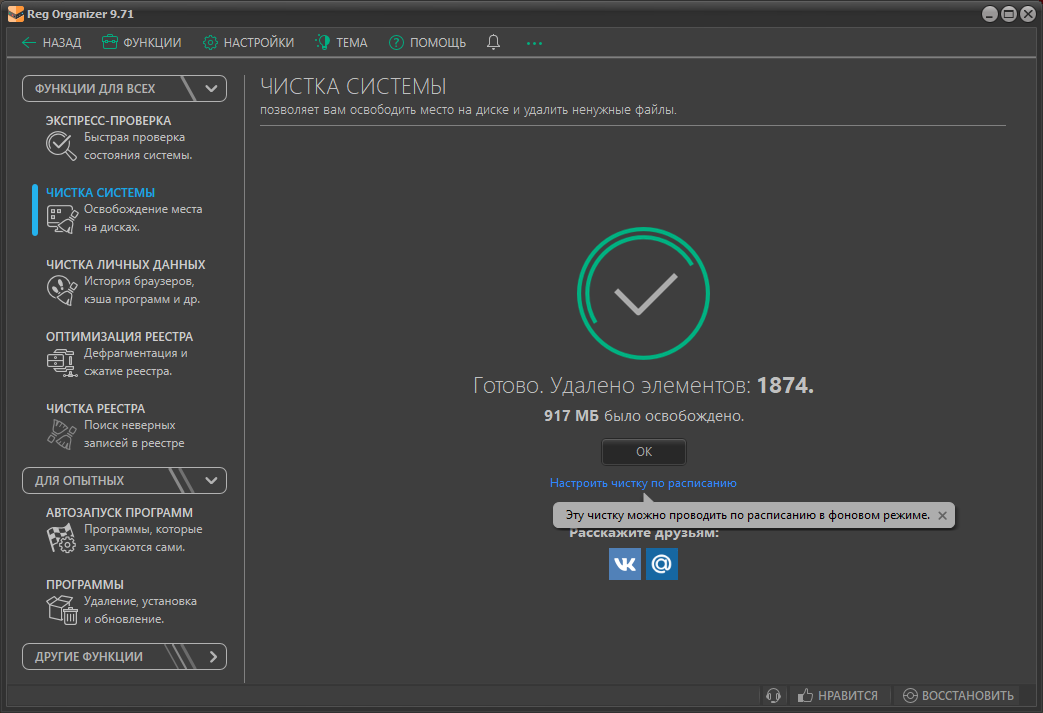Screen dimensions: 1043x713
Task: Click Восстановить in the status bar
Action: (958, 695)
